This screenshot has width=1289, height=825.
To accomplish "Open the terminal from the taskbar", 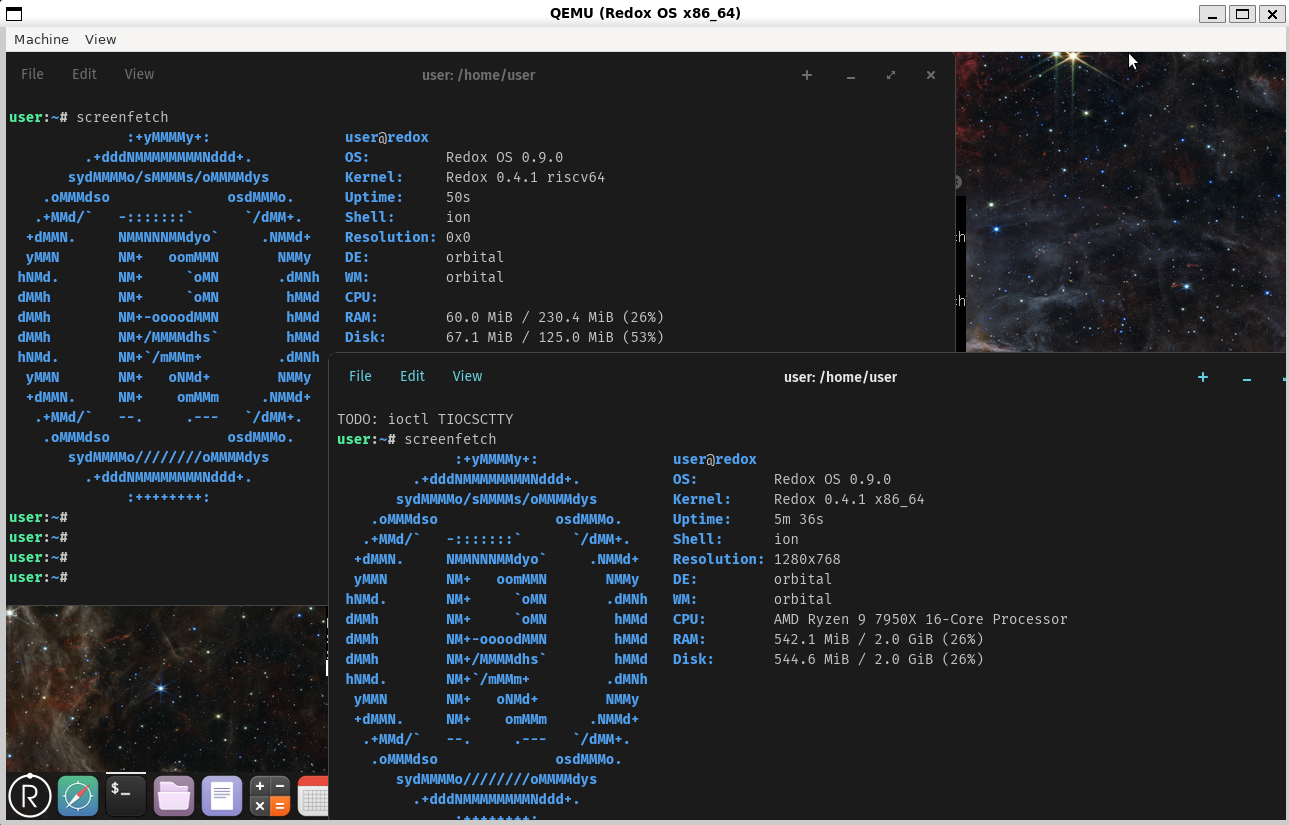I will pos(126,796).
